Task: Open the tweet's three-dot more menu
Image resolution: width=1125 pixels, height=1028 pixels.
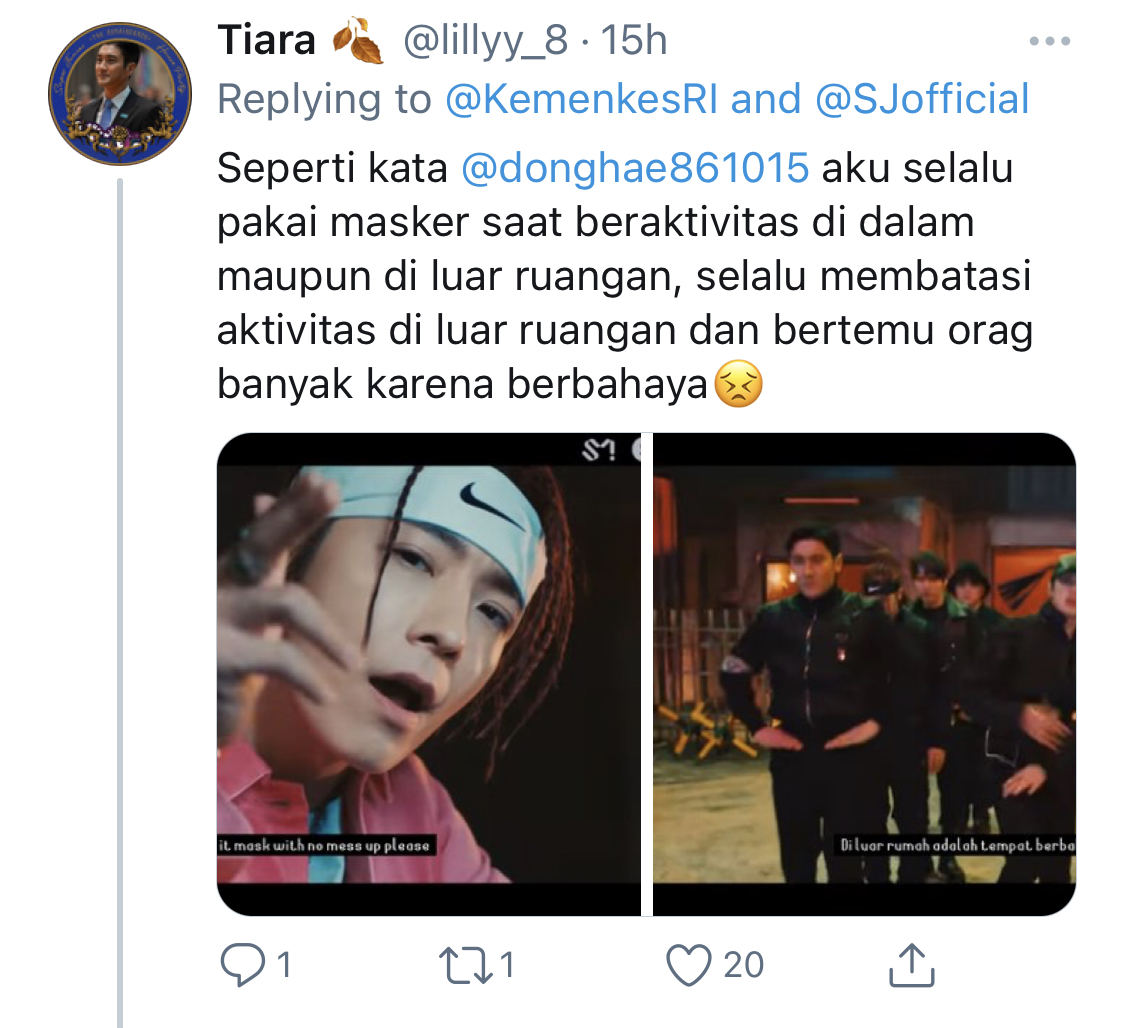Action: coord(1050,42)
